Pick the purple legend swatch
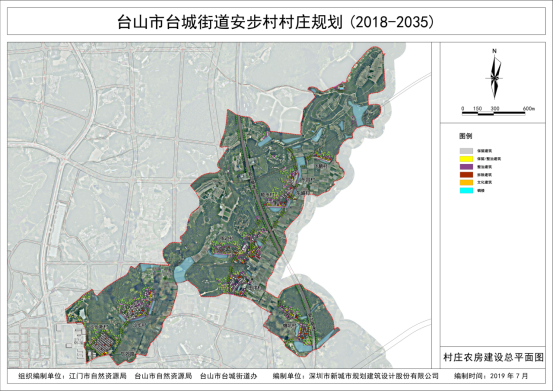Viewport: 554px width, 391px height. click(x=466, y=167)
